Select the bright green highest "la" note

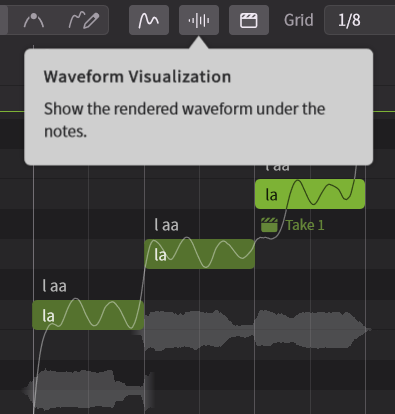click(x=310, y=194)
